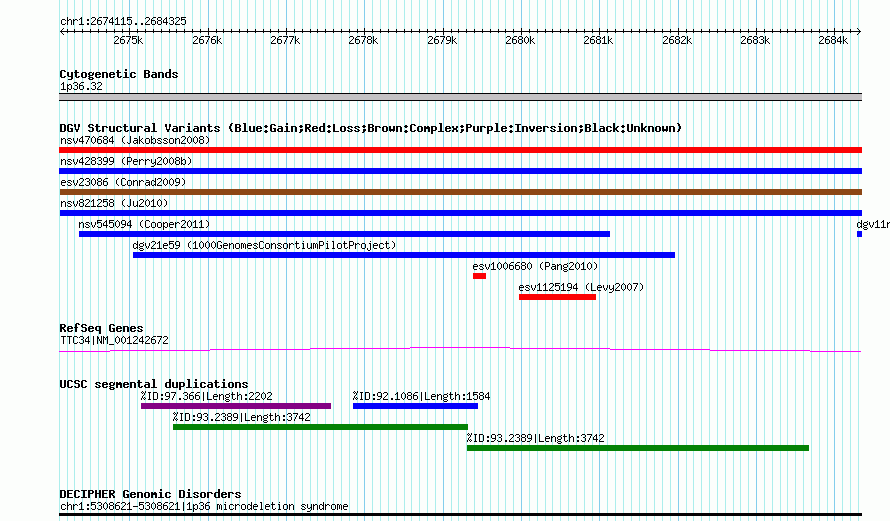Screen dimensions: 890x521
Task: Click the 2684k ruler tick label
Action: (833, 40)
